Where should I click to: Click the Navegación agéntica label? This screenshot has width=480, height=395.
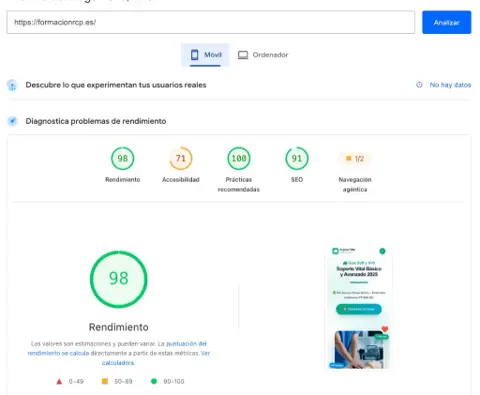click(355, 184)
